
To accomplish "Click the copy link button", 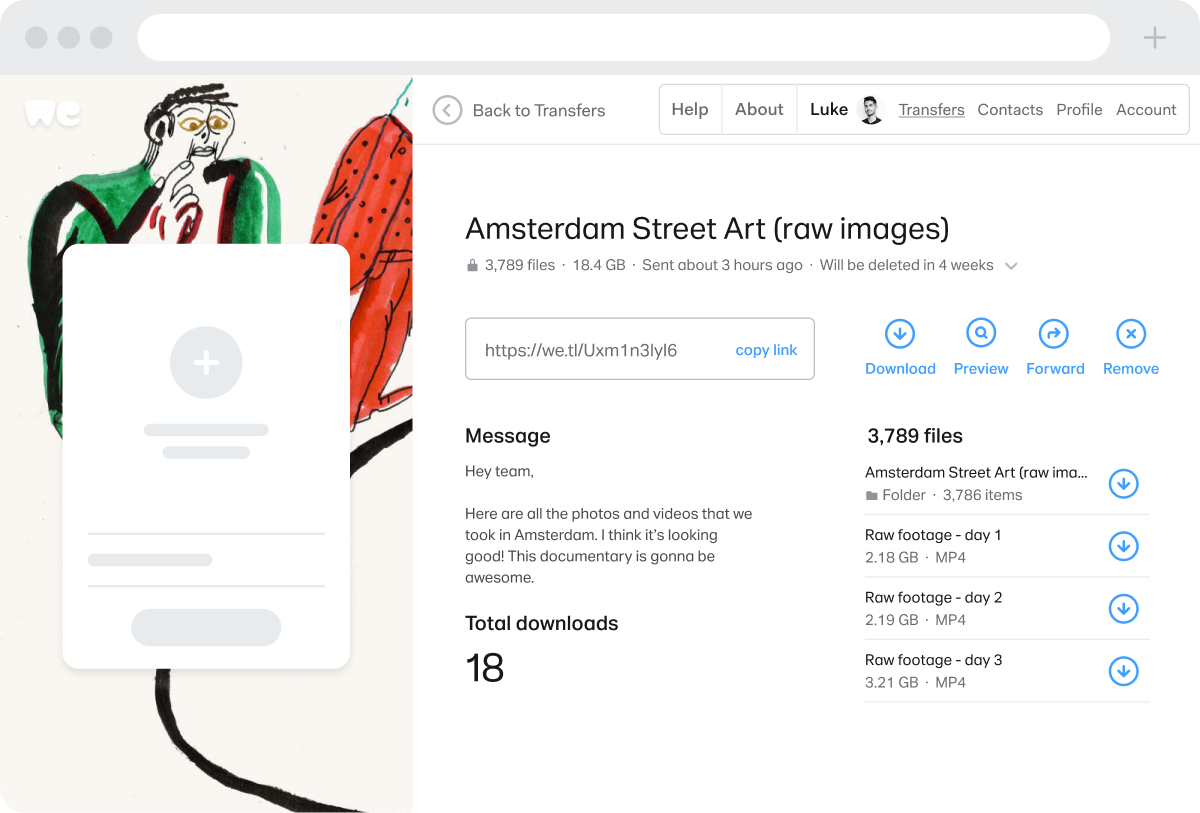I will (x=766, y=350).
